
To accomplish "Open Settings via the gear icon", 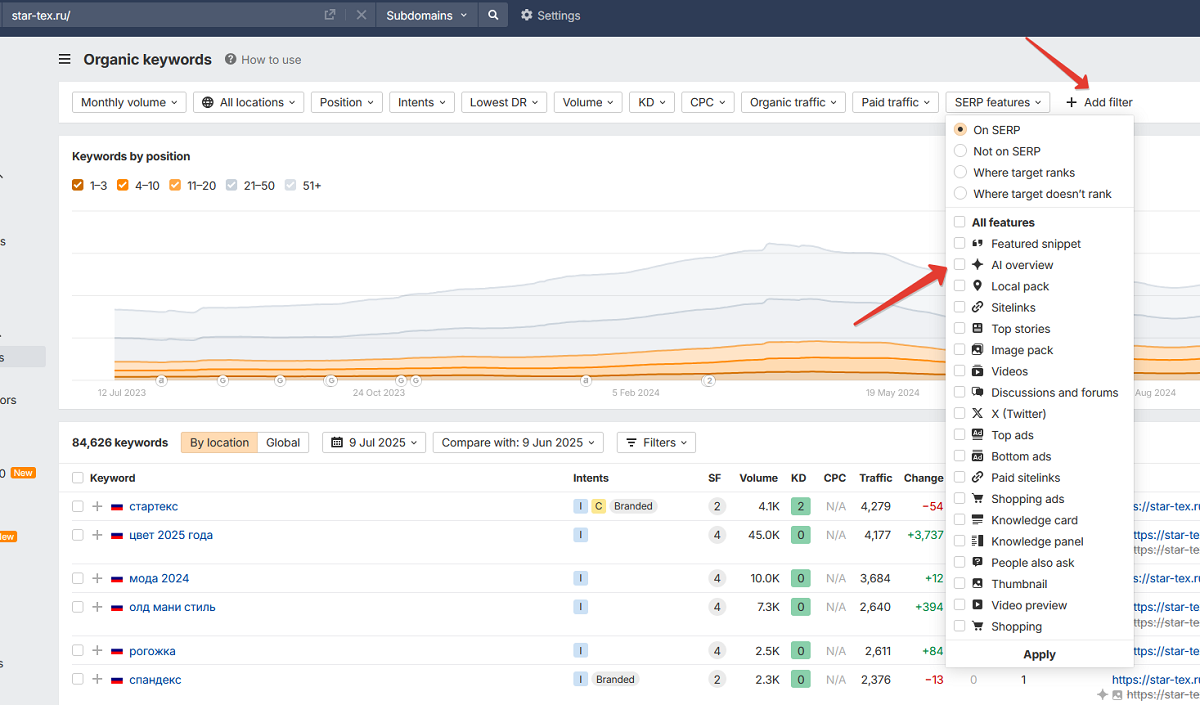I will pyautogui.click(x=527, y=15).
